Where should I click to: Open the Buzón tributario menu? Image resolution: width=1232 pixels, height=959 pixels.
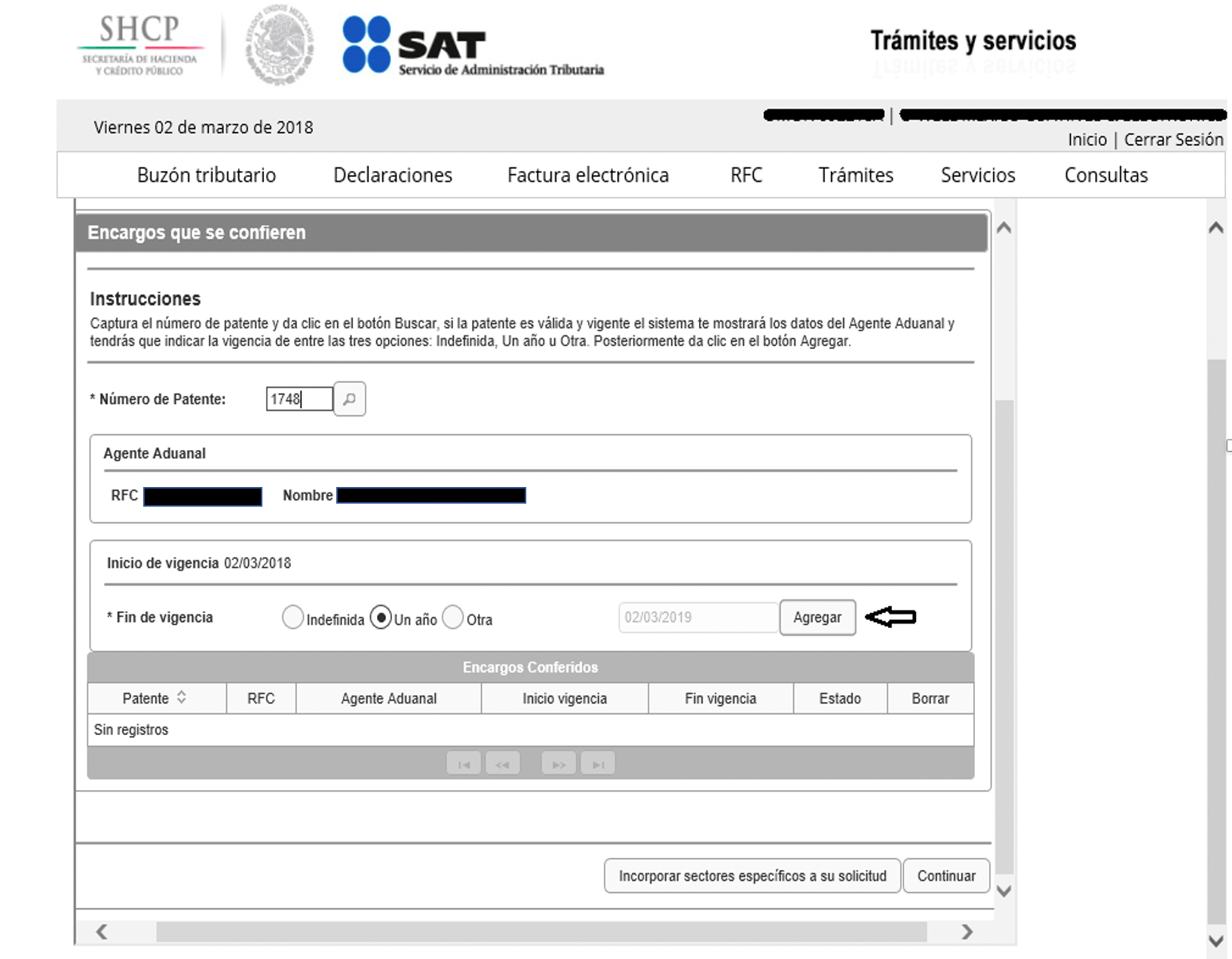tap(207, 175)
